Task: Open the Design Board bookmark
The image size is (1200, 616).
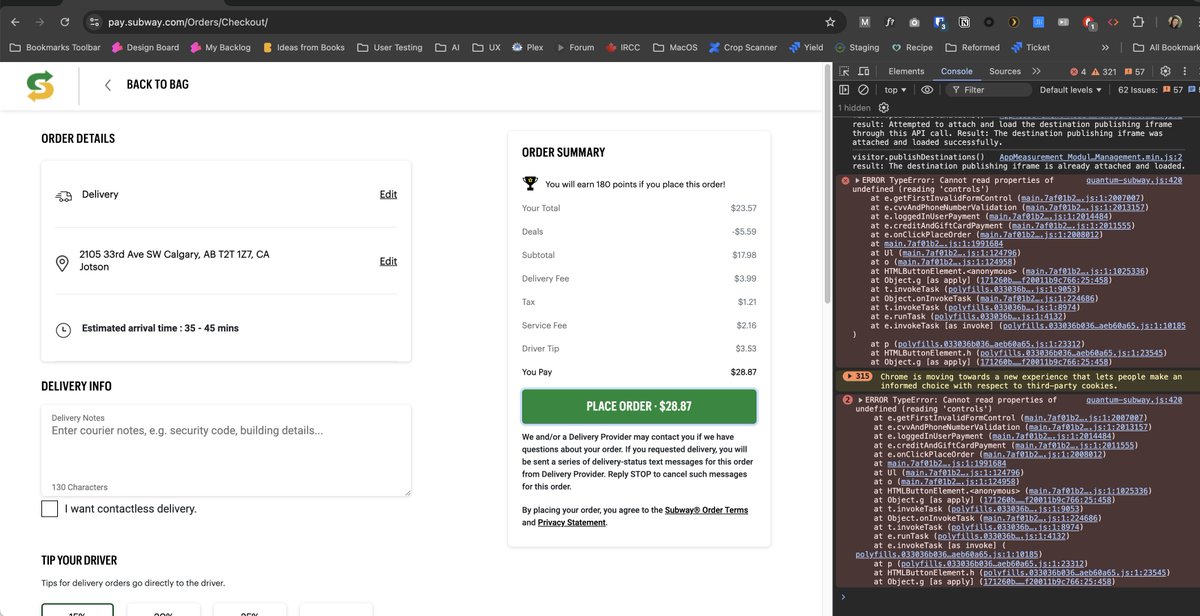Action: (x=145, y=47)
